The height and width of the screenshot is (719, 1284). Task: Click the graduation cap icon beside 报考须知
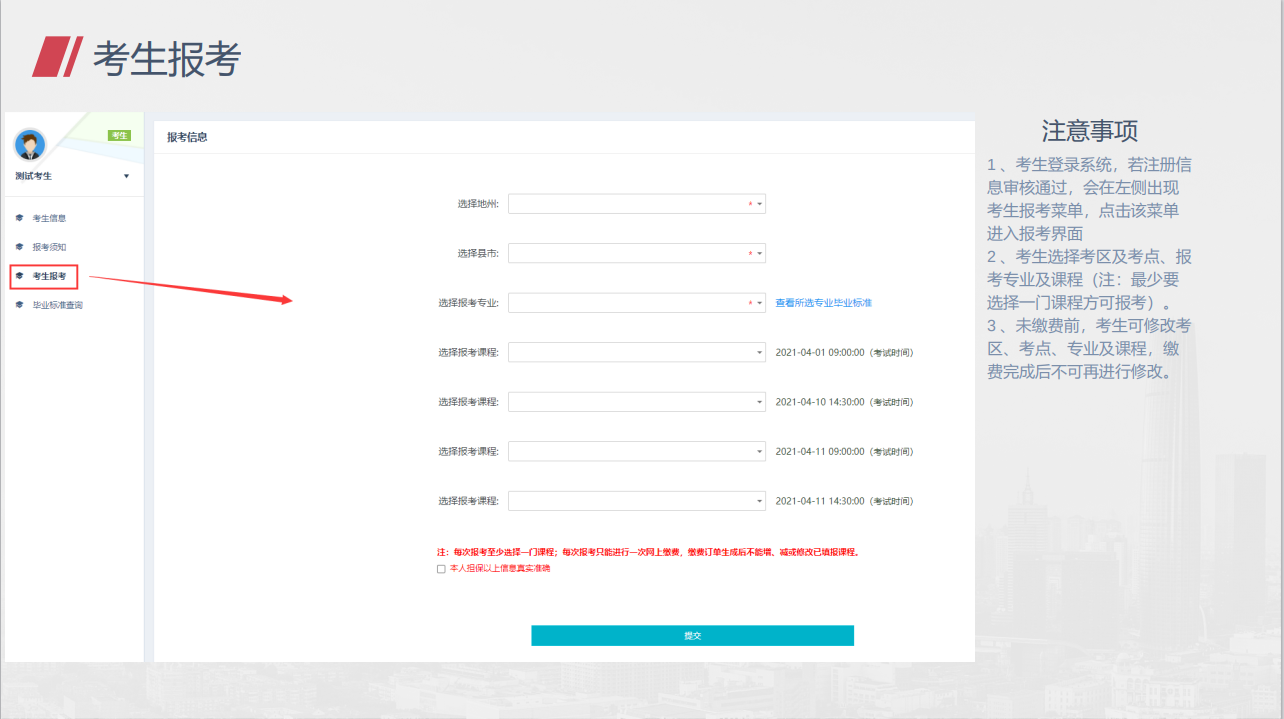pos(19,247)
